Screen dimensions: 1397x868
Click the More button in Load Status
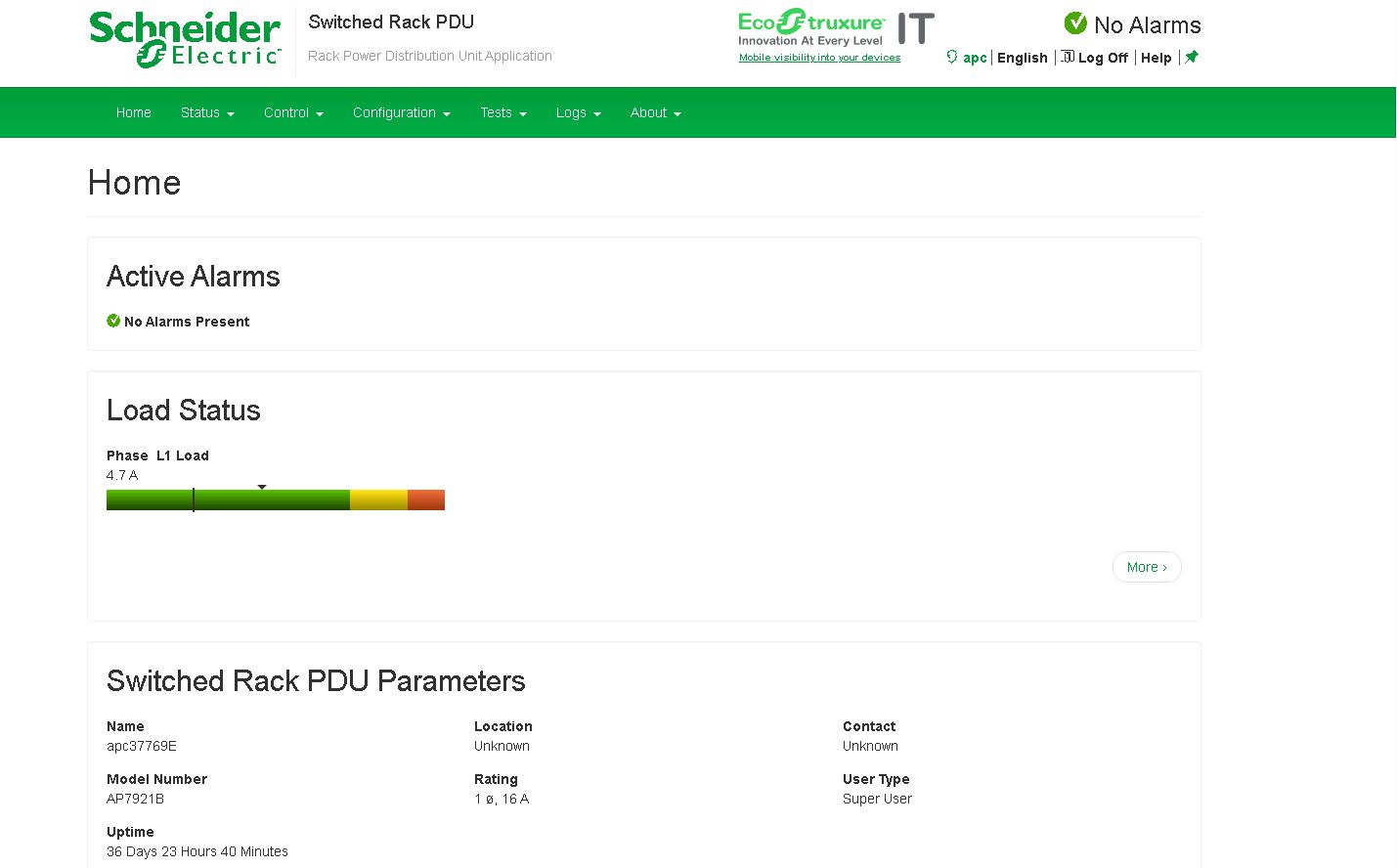1147,567
